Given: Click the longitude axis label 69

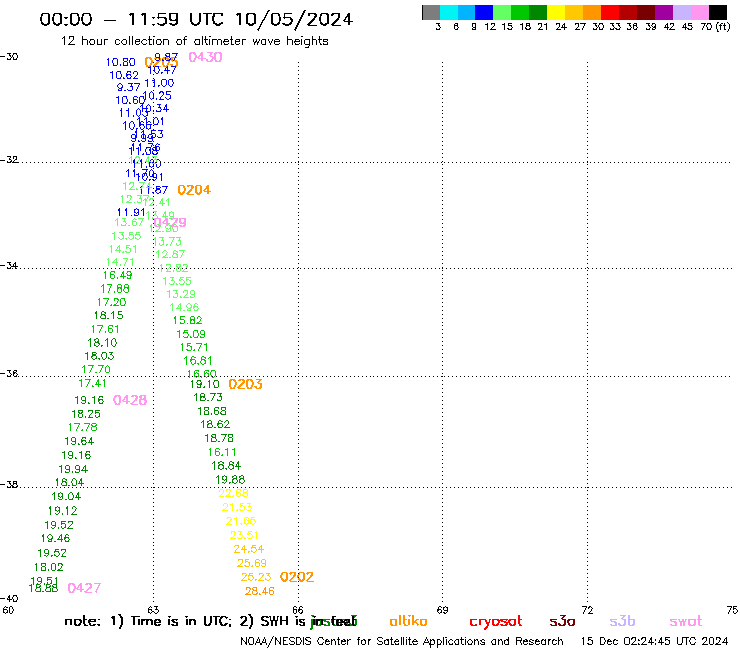Looking at the screenshot, I should [442, 610].
